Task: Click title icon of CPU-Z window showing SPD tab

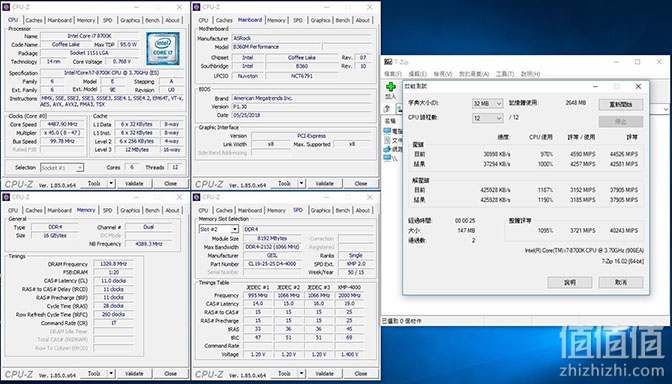Action: pos(196,197)
